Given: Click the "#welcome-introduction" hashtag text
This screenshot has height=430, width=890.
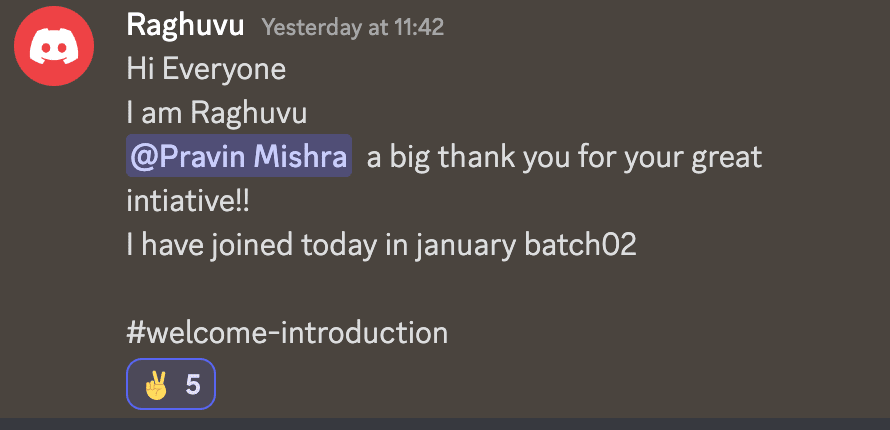Looking at the screenshot, I should pyautogui.click(x=287, y=333).
